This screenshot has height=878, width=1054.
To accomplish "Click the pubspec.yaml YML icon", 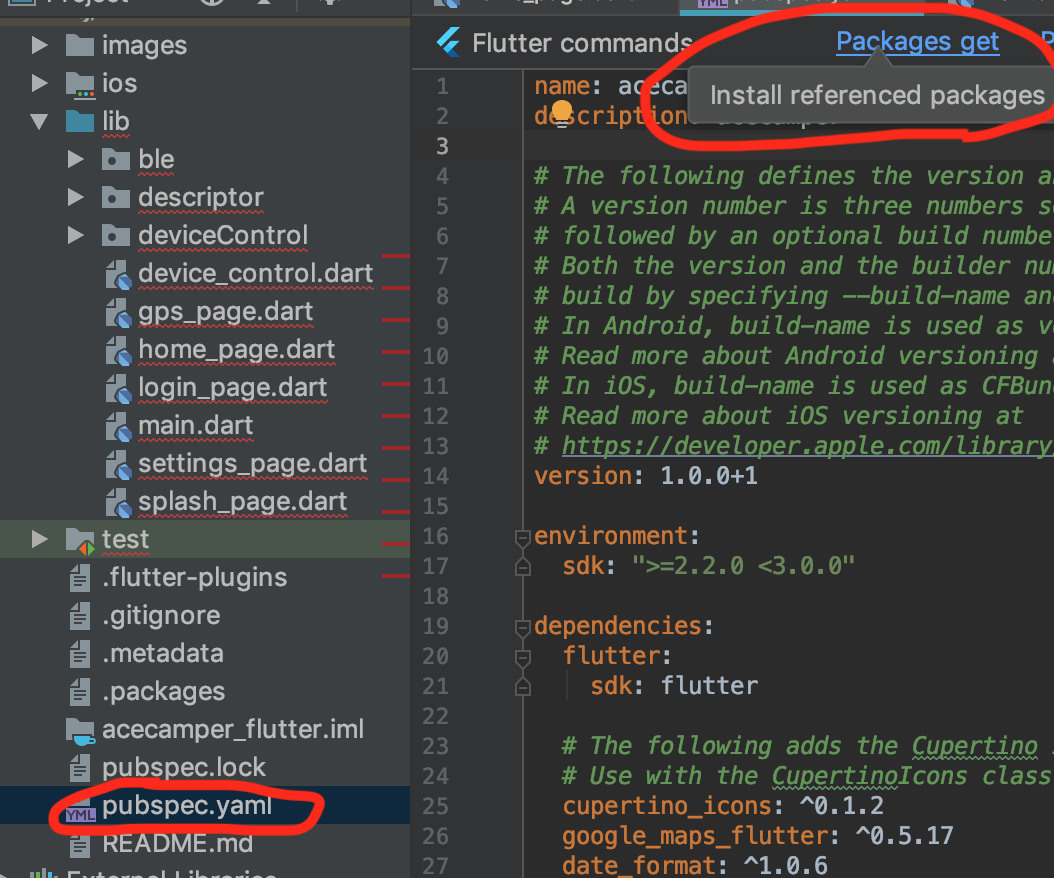I will tap(80, 810).
